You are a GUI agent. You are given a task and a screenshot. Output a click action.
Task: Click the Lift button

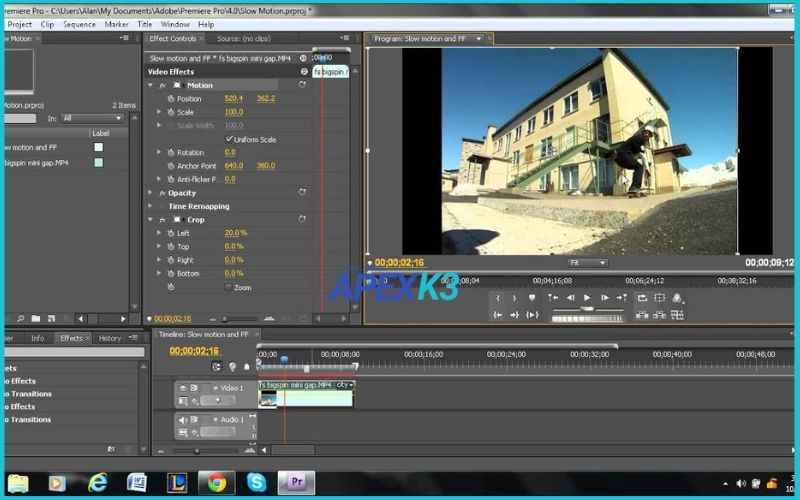coord(642,315)
